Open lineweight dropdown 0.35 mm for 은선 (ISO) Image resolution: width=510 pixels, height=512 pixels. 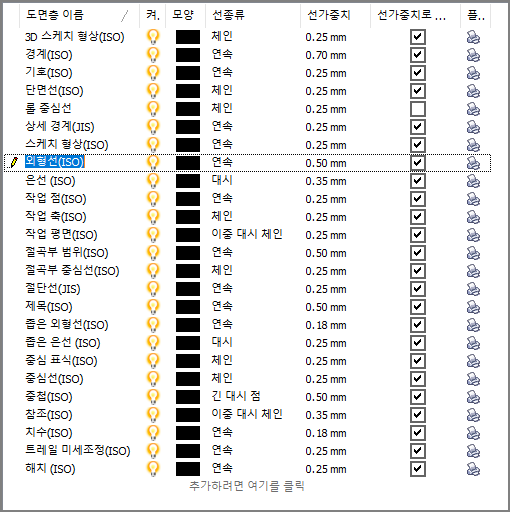coord(326,181)
